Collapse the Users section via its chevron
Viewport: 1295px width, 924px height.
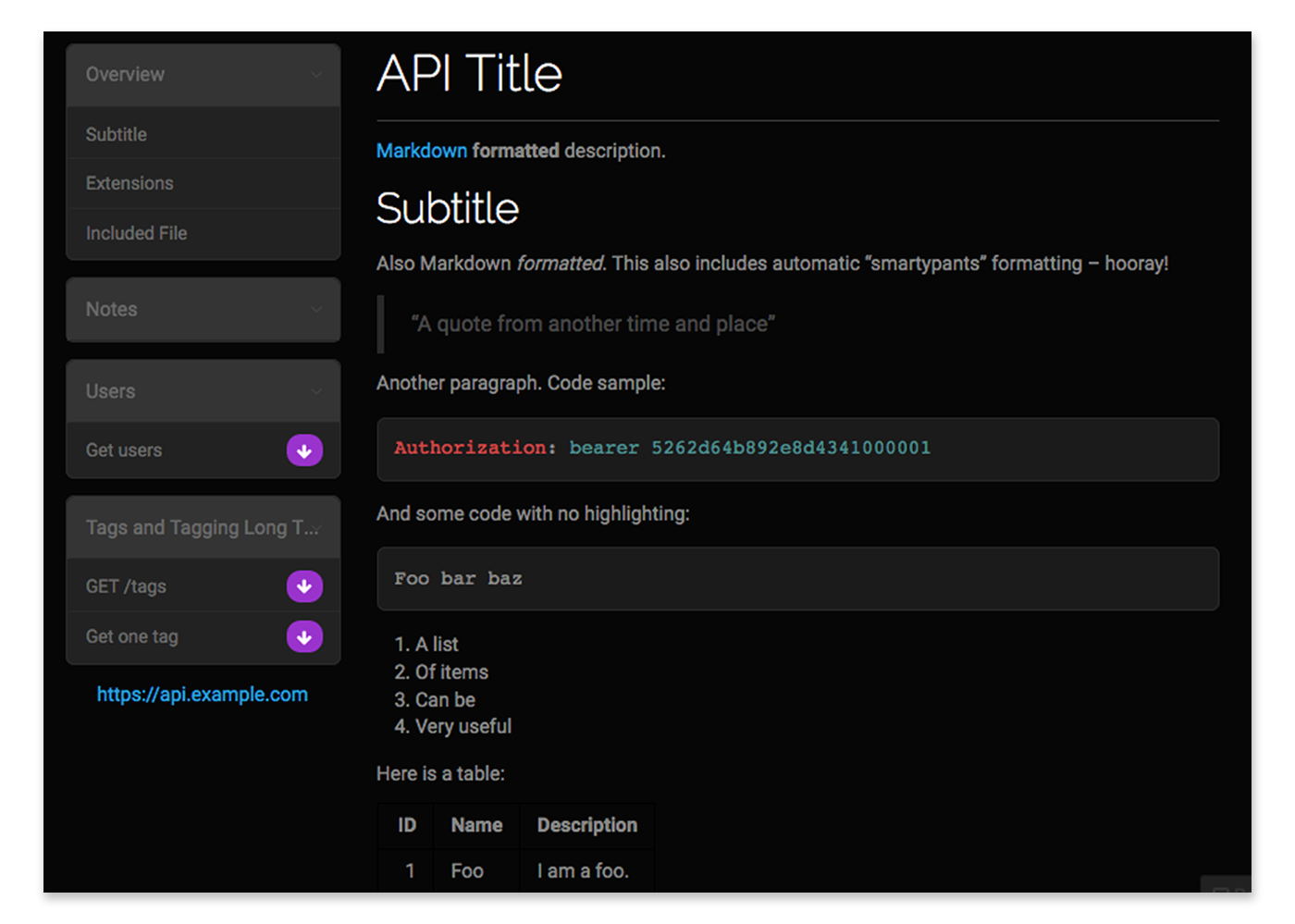coord(316,392)
